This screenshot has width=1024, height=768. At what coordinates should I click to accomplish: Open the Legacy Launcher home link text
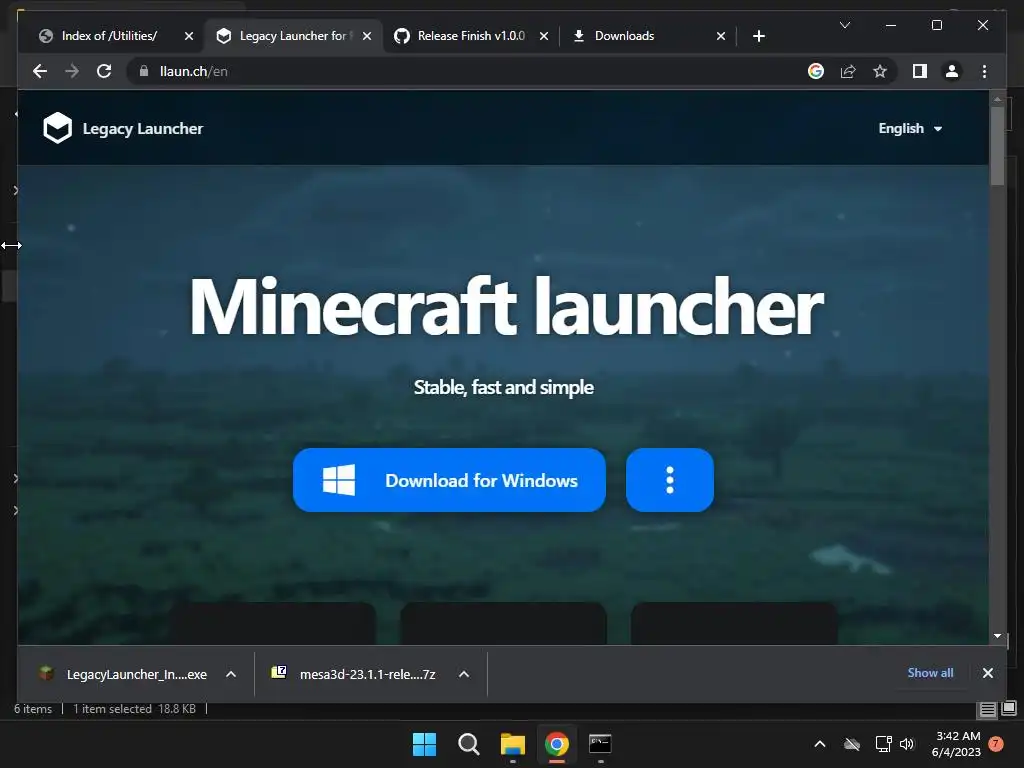tap(142, 129)
